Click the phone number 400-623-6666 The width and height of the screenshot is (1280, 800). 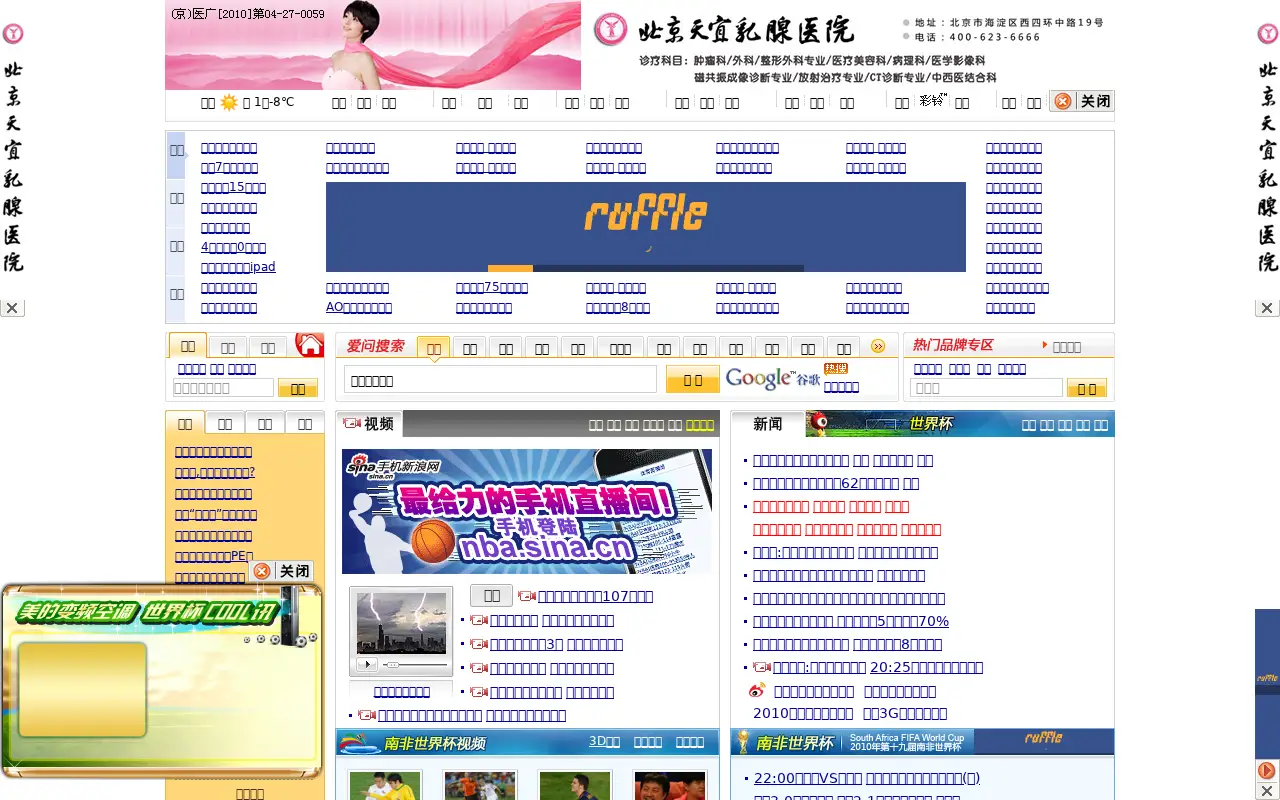pos(995,37)
